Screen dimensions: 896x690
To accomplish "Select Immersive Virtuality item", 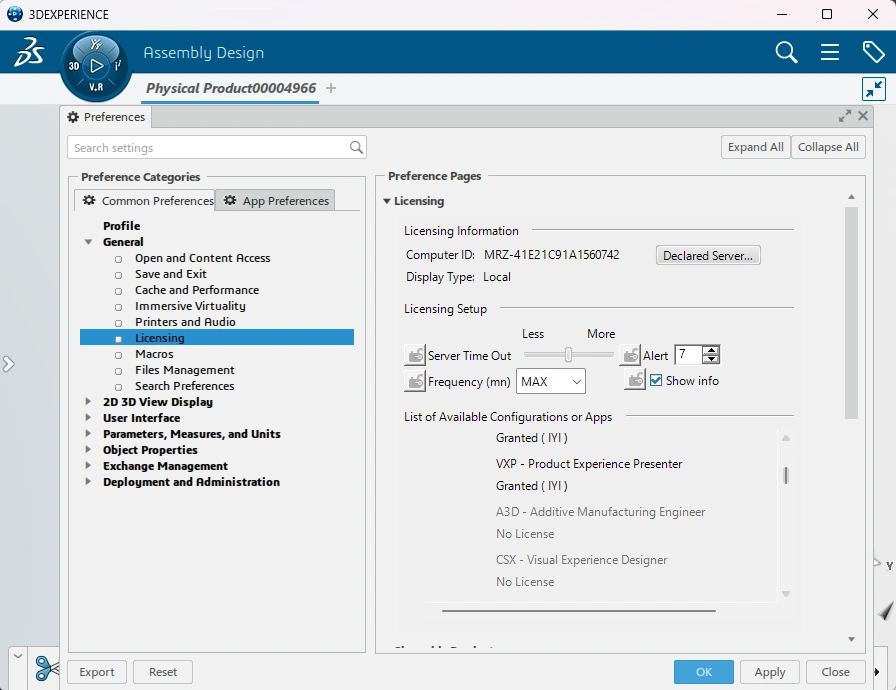I will 190,306.
